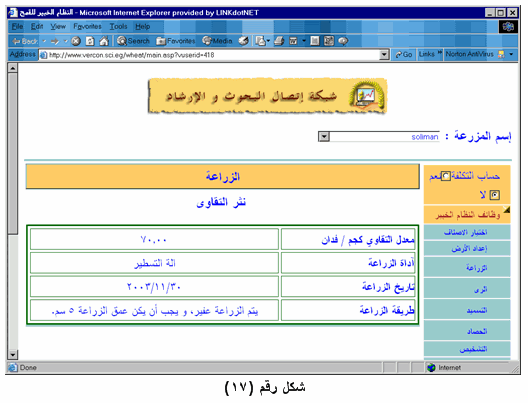This screenshot has height=403, width=528.
Task: Click the arrow beside وظائف النظام الخبير
Action: [506, 210]
